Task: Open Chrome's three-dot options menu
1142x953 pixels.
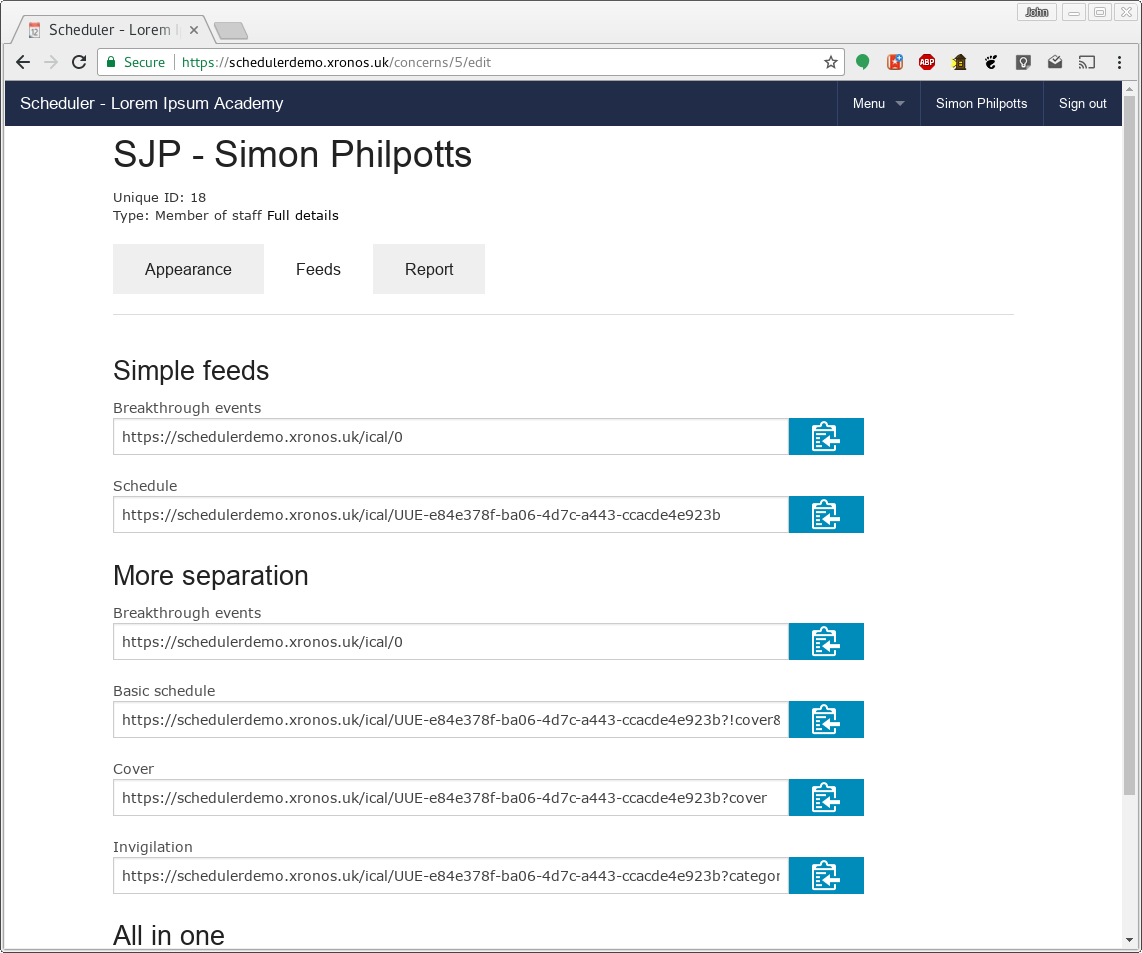Action: (1119, 62)
